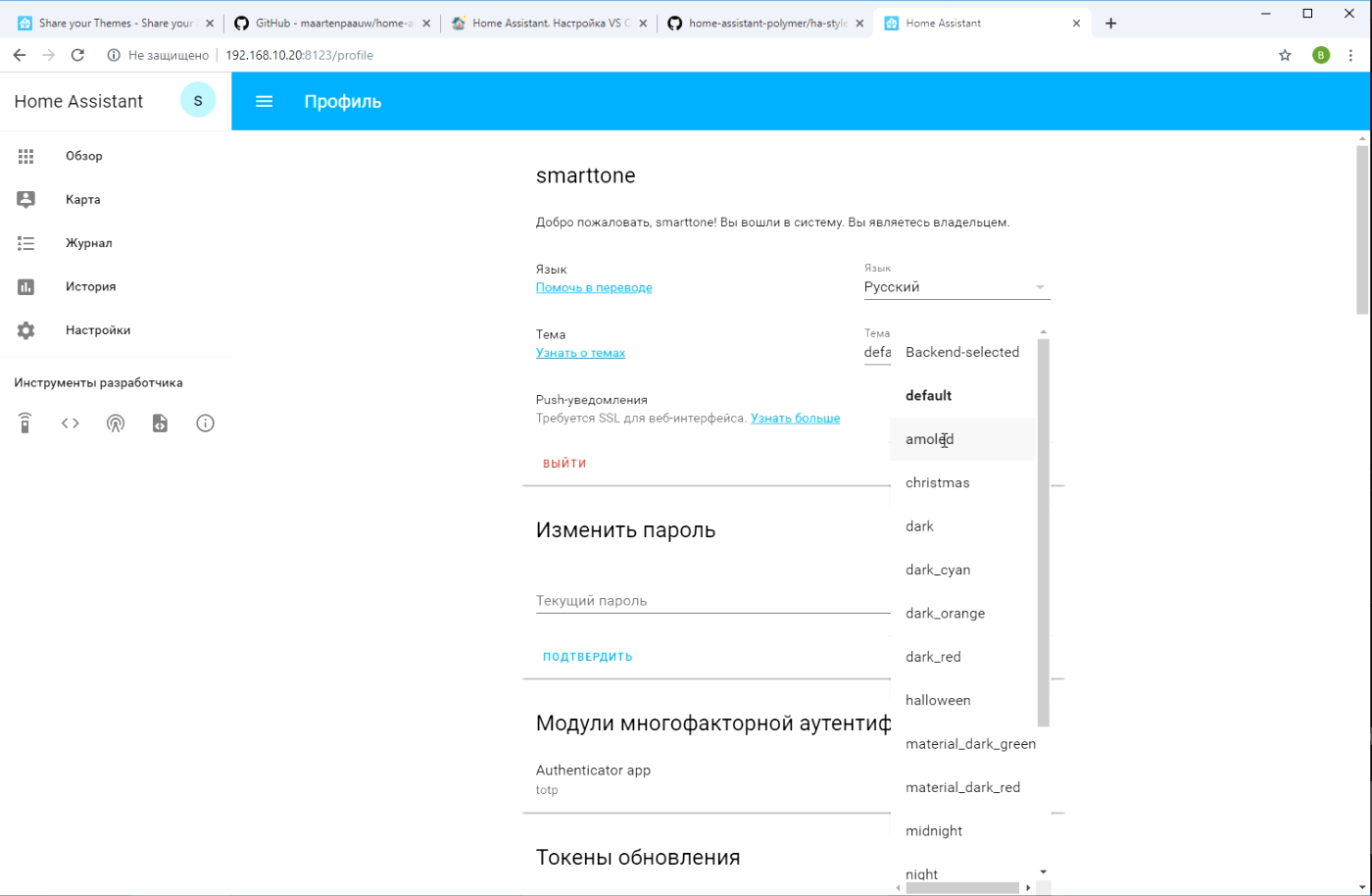Select Backend-selected theme option

click(x=962, y=352)
